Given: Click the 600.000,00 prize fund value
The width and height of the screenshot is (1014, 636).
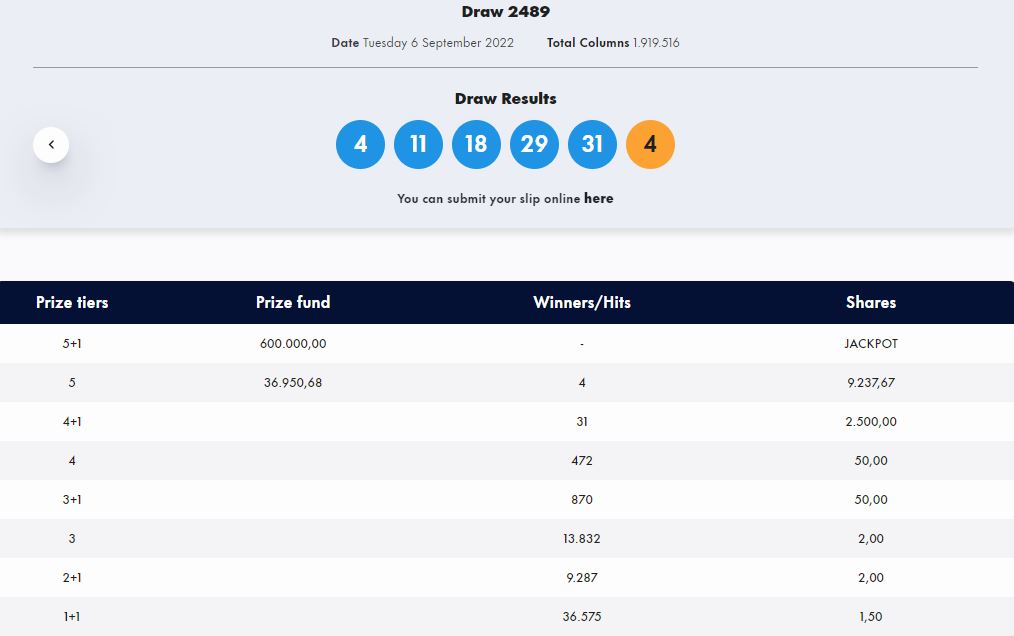Looking at the screenshot, I should click(x=293, y=344).
